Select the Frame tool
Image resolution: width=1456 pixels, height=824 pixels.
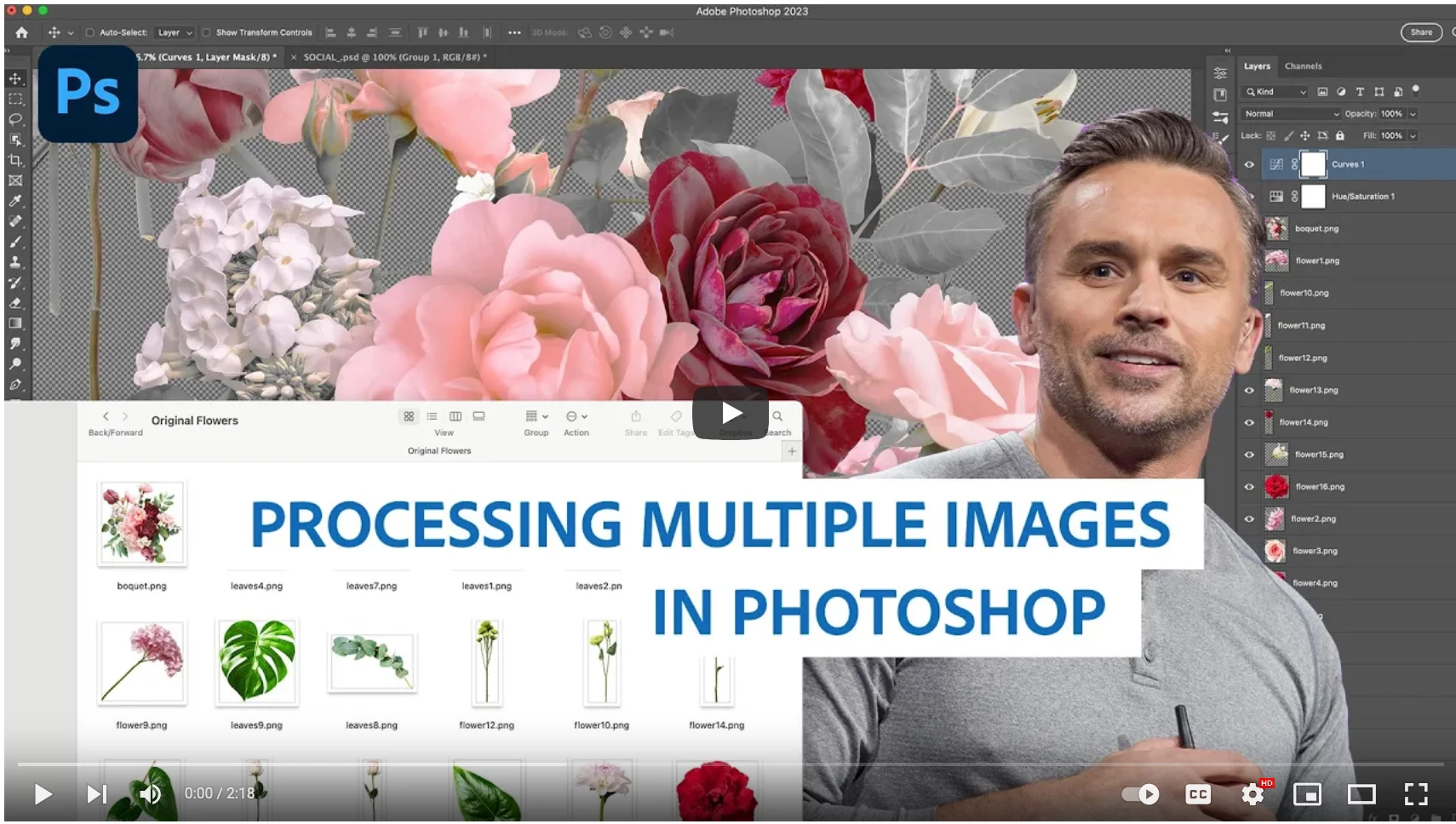(x=15, y=180)
